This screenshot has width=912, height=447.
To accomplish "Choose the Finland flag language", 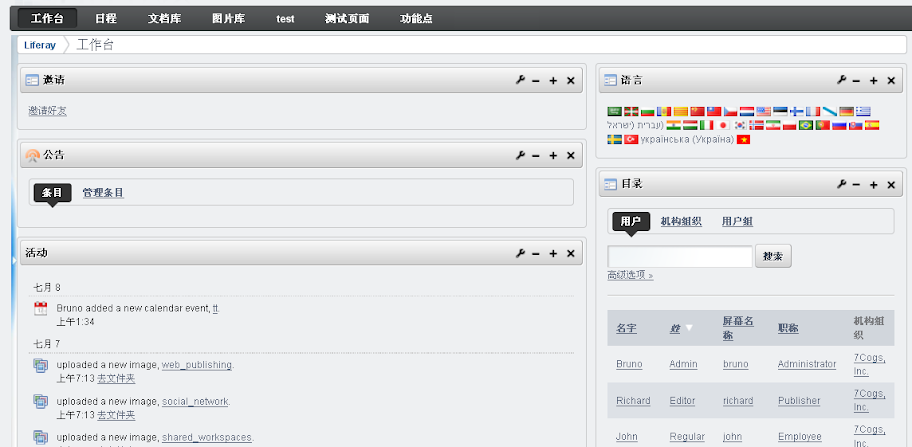I will pyautogui.click(x=797, y=112).
